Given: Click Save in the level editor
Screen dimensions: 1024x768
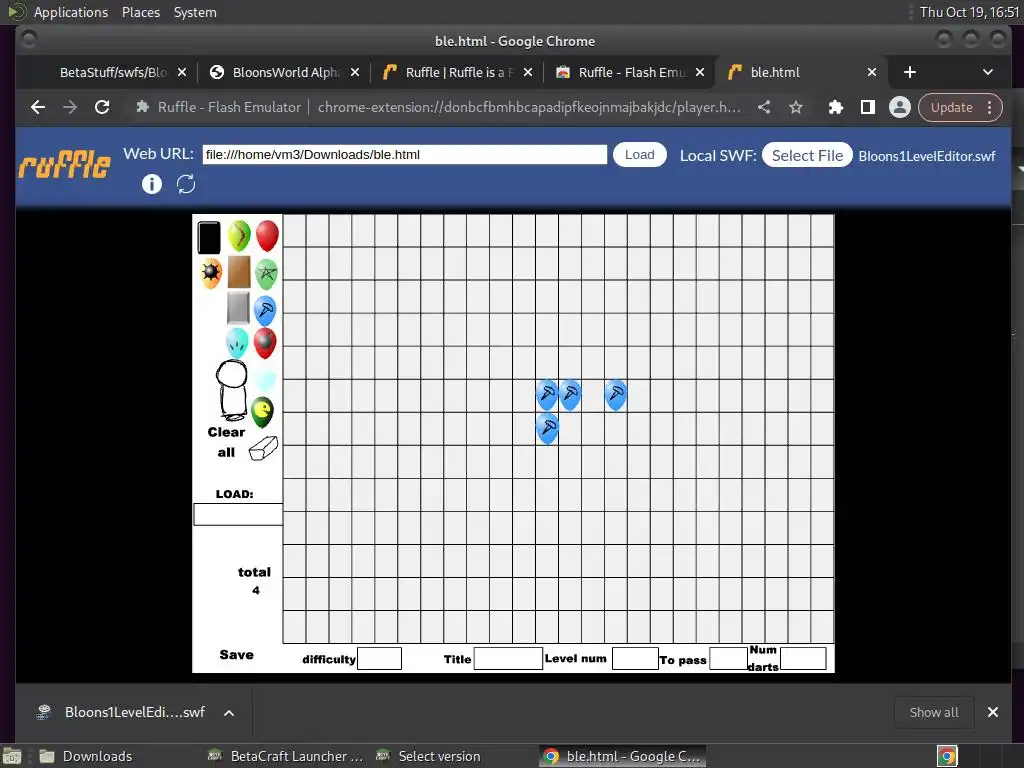Looking at the screenshot, I should (236, 655).
